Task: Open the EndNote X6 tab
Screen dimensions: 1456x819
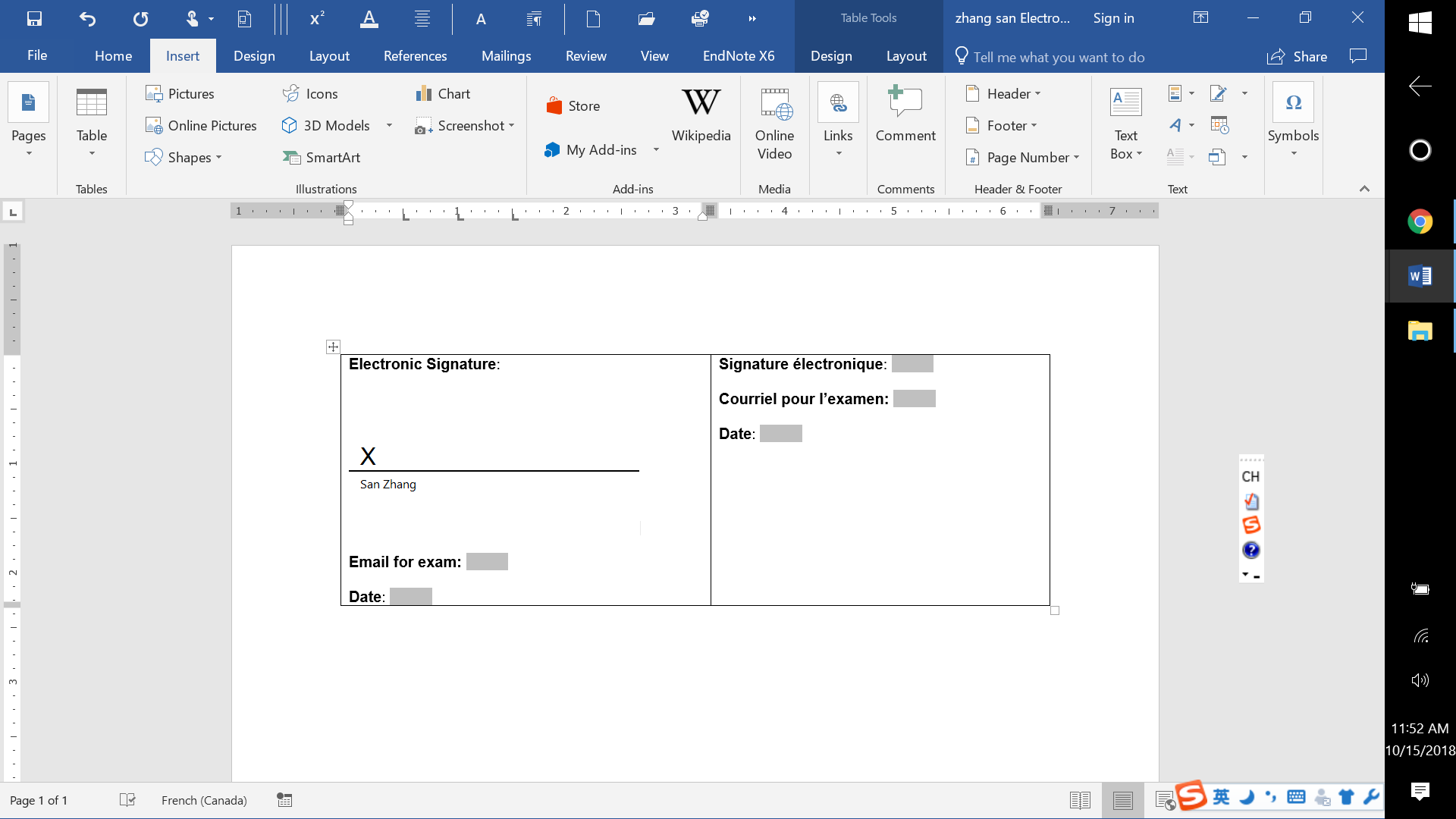Action: 739,56
